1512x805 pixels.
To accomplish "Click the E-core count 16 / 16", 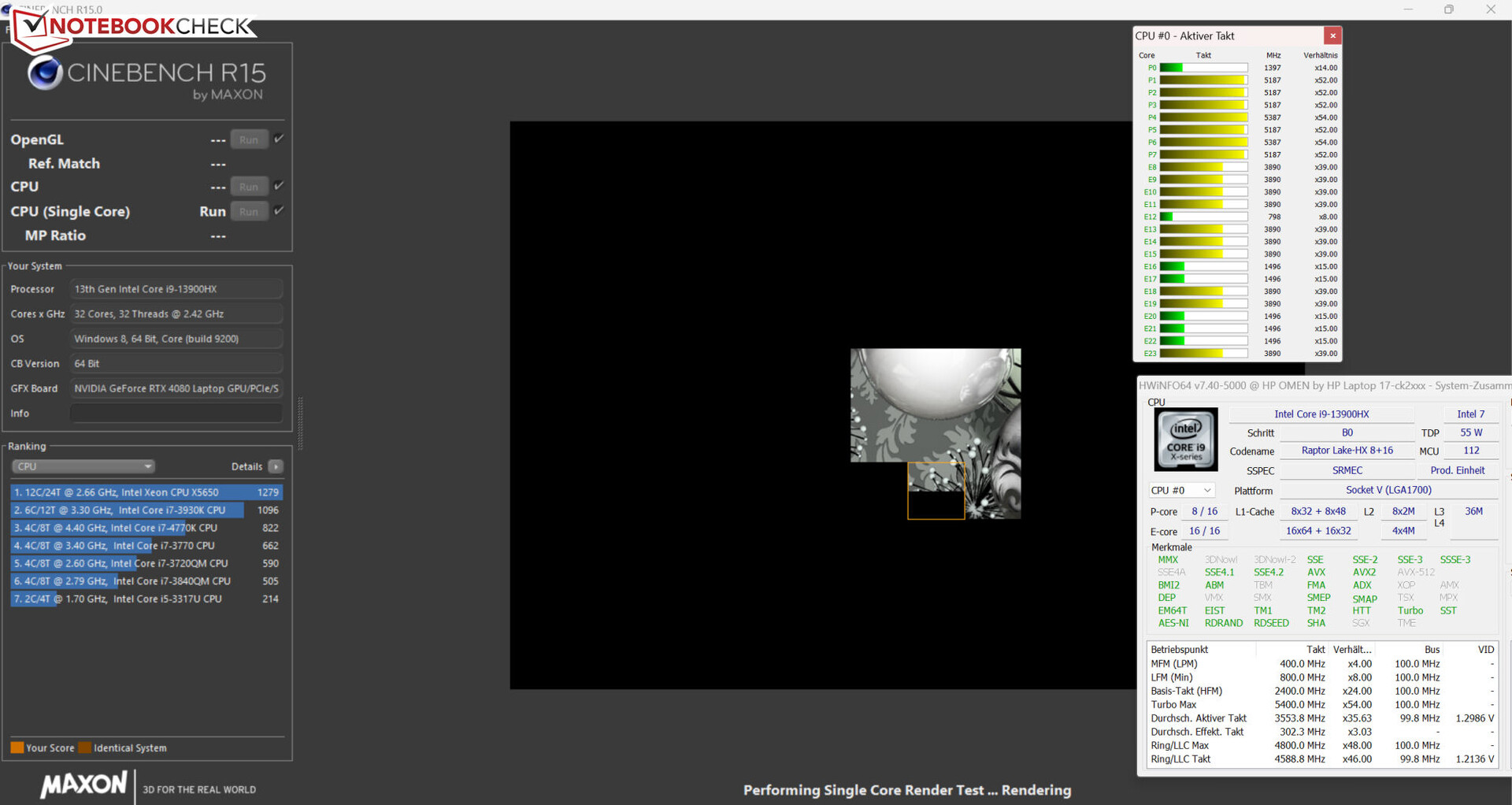I will click(x=1204, y=531).
